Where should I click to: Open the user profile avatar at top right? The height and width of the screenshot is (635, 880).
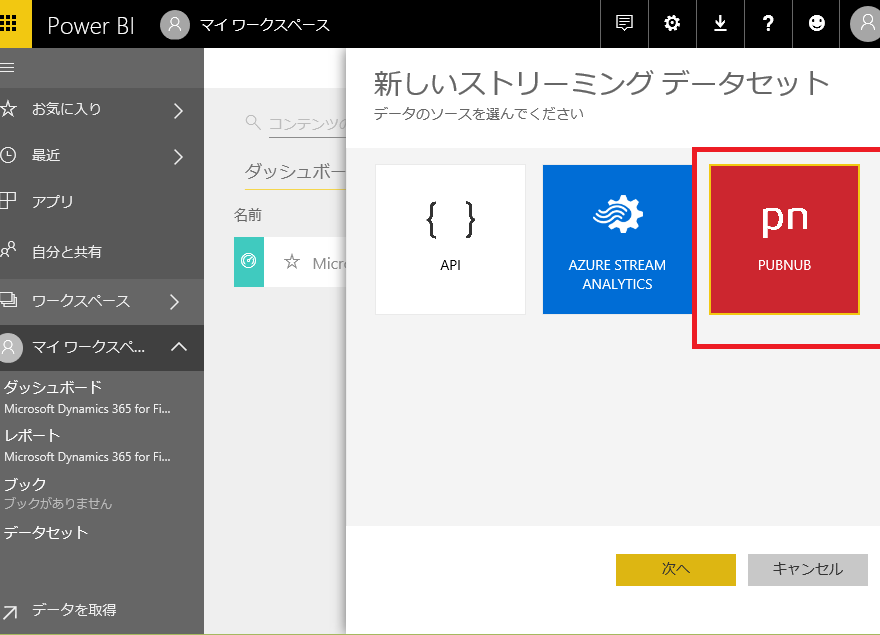pyautogui.click(x=865, y=24)
